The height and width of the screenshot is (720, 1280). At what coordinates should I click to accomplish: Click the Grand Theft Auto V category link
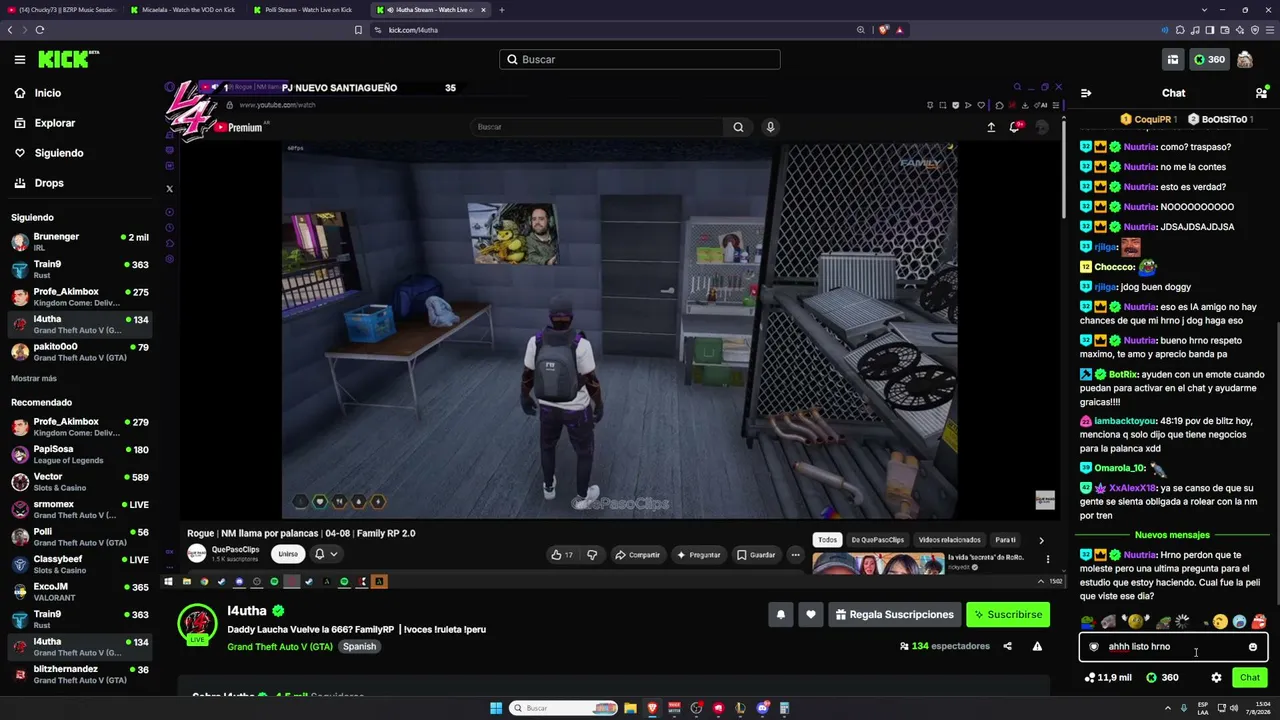(280, 647)
